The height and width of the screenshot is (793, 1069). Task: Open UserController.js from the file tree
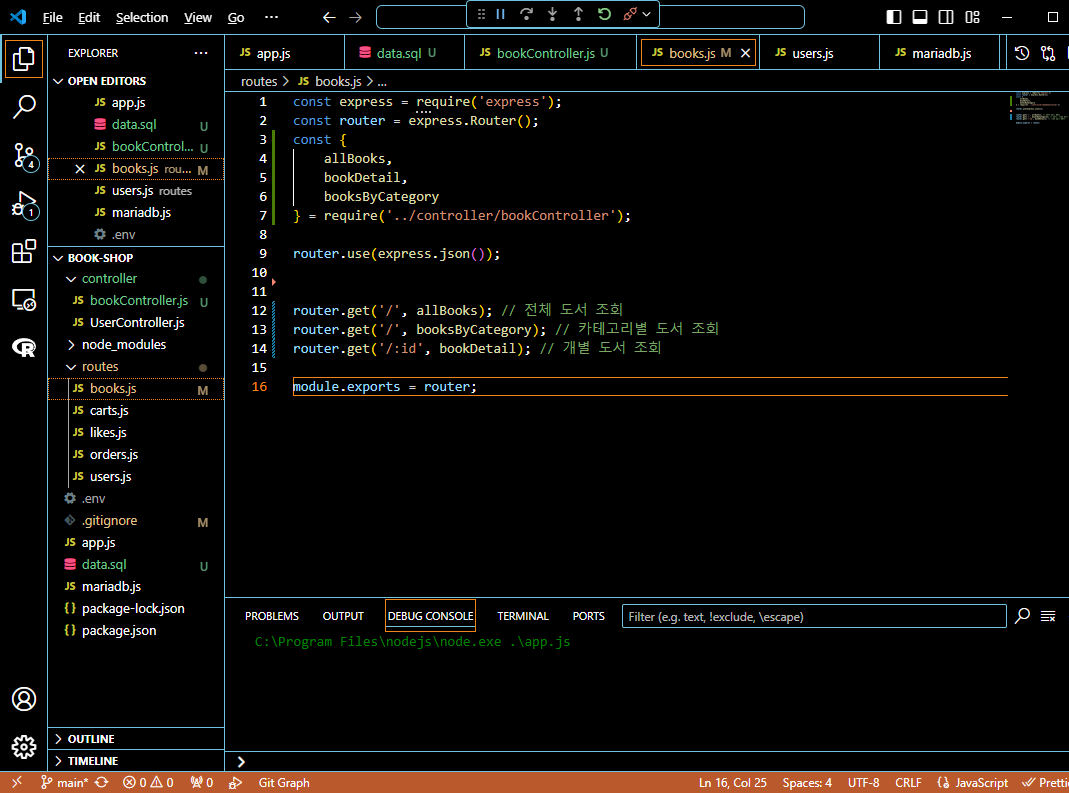coord(136,323)
